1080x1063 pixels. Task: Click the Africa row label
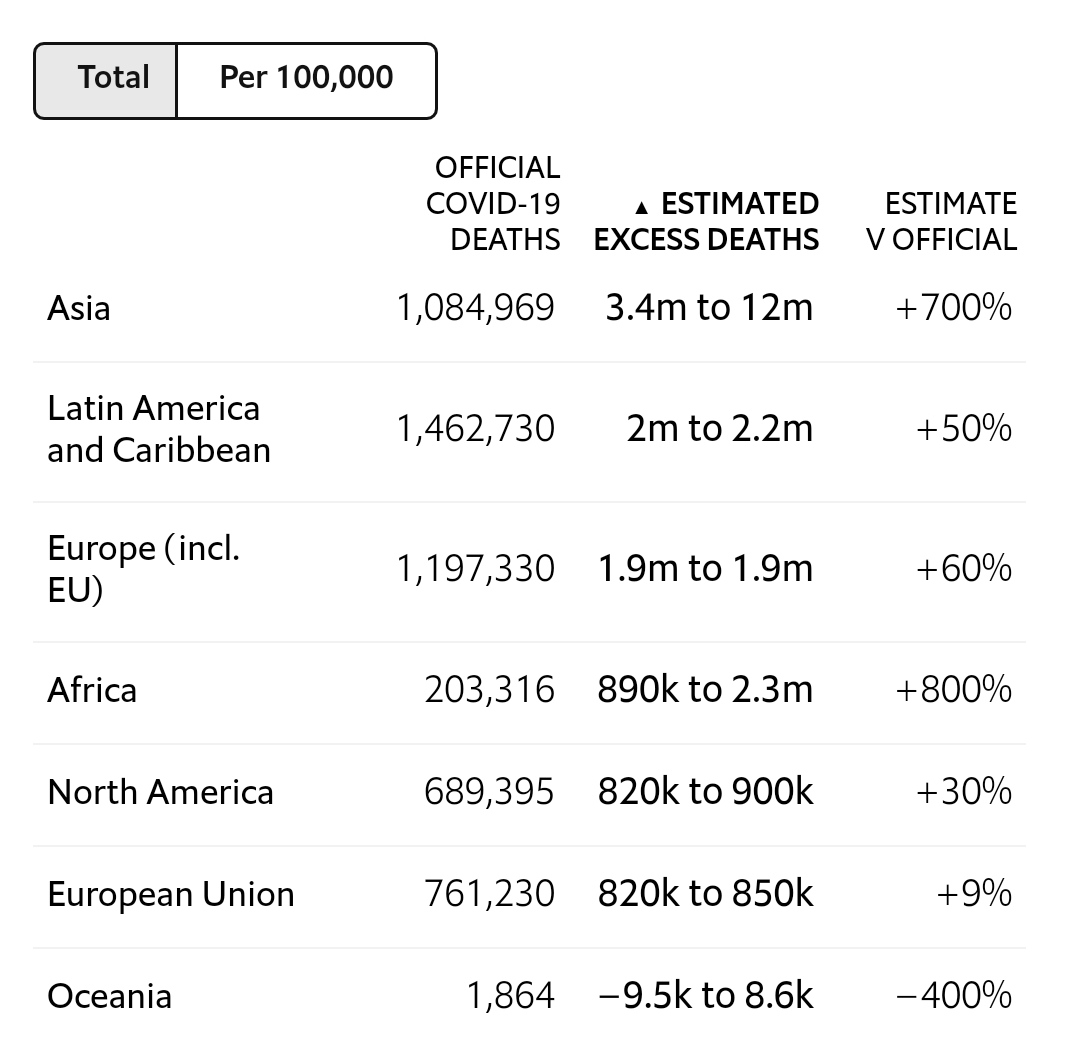pyautogui.click(x=92, y=690)
